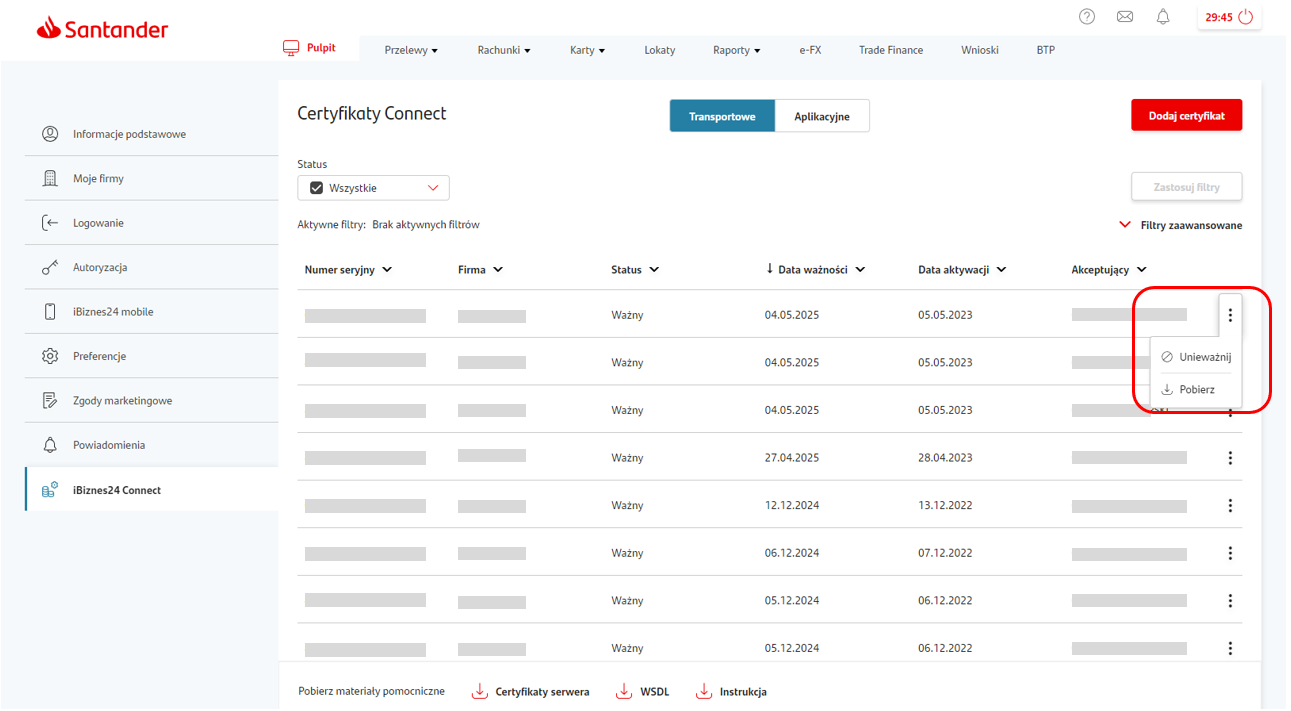Click download icon beside Certyfikaty serwera
Image resolution: width=1291 pixels, height=711 pixels.
pos(480,691)
